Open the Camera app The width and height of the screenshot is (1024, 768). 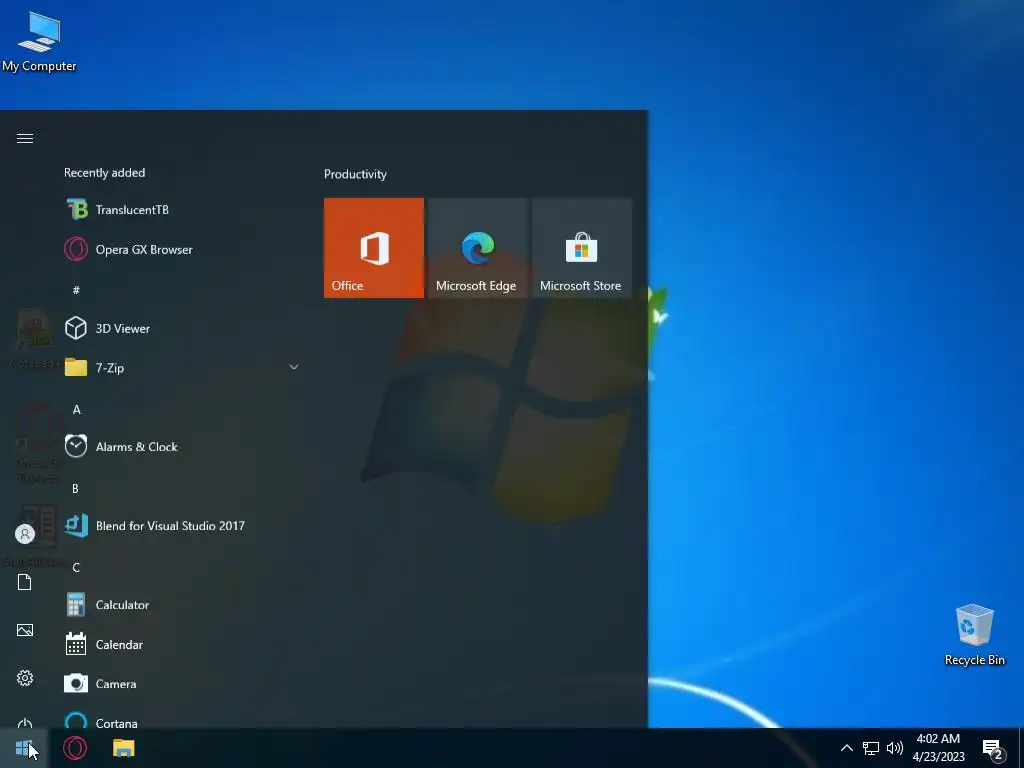click(180, 684)
